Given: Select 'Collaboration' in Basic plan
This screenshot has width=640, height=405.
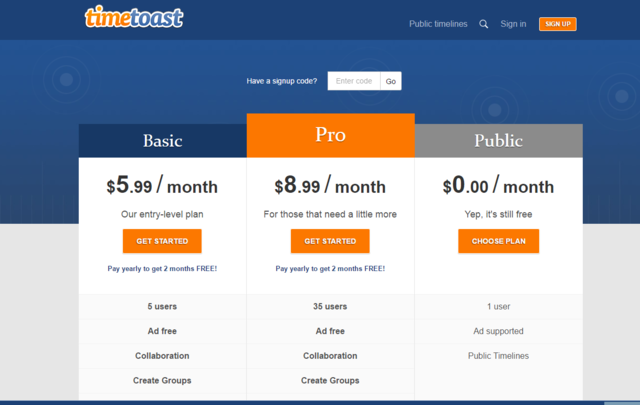Looking at the screenshot, I should (x=162, y=356).
